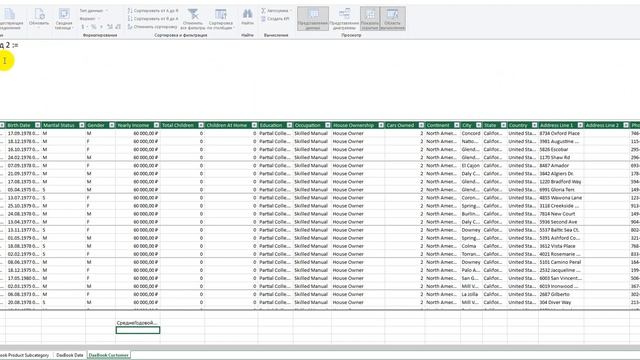
Task: Click the percent format icon
Action: click(x=93, y=27)
